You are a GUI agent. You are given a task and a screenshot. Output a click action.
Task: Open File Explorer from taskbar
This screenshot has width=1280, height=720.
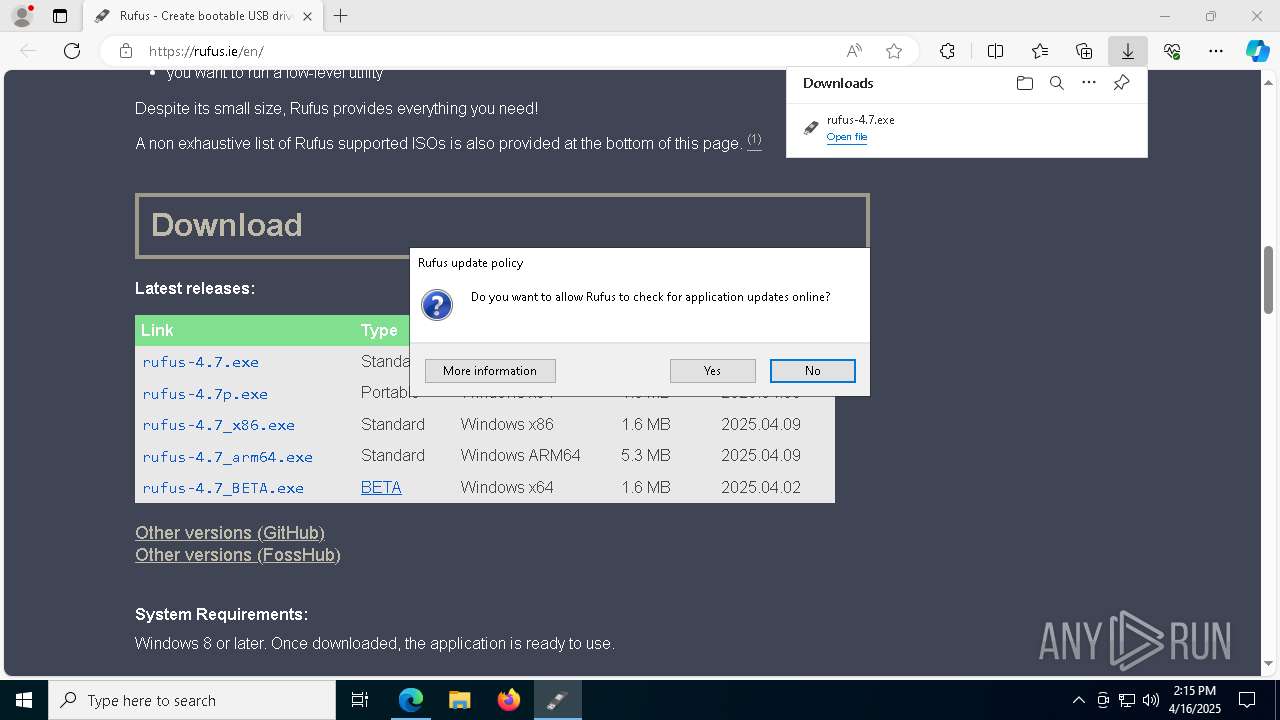459,700
